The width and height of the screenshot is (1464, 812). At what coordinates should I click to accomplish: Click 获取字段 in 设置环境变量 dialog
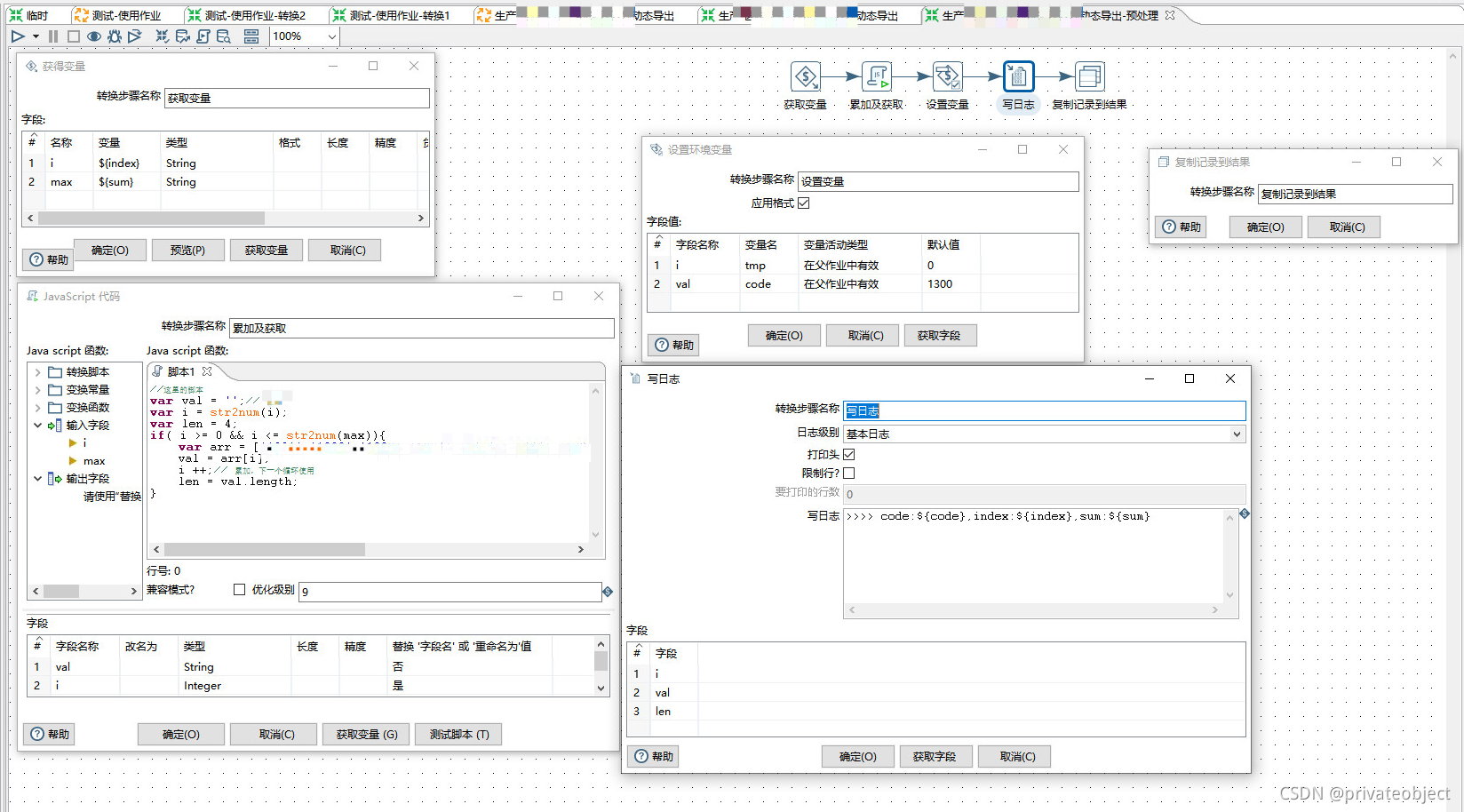pyautogui.click(x=939, y=335)
